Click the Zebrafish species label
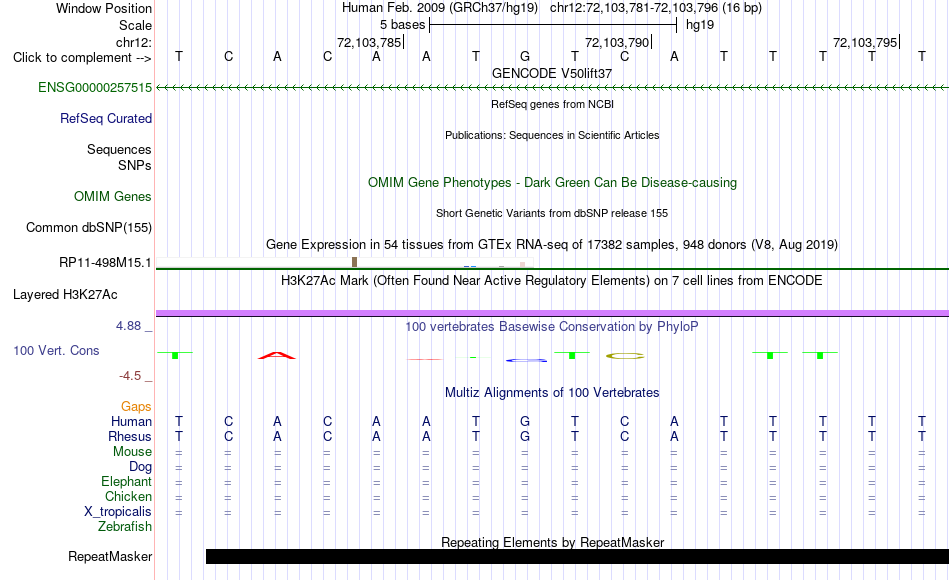The height and width of the screenshot is (580, 950). [x=125, y=527]
